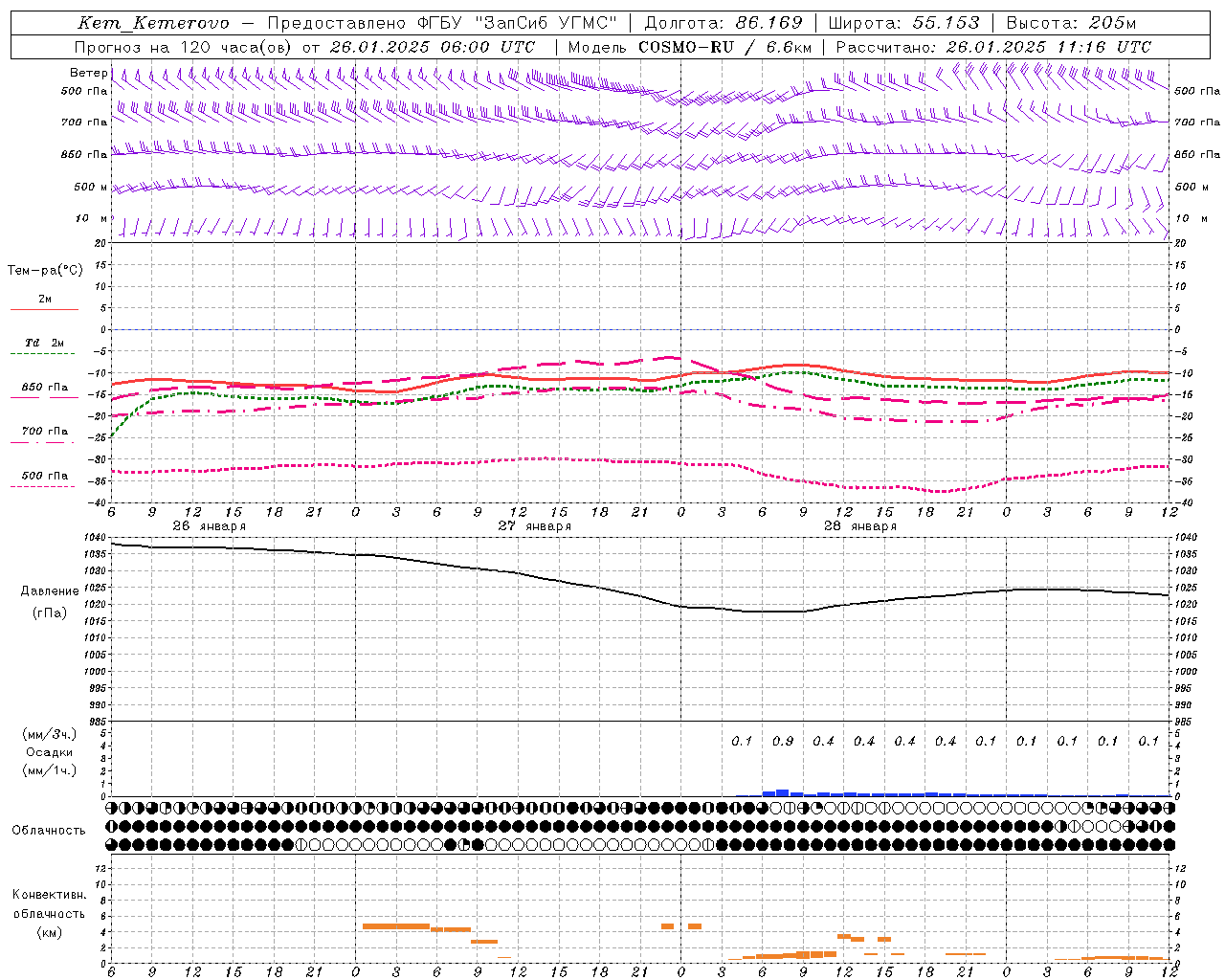Click the date label 27 января
Viewport: 1225px width, 980px height.
(534, 526)
